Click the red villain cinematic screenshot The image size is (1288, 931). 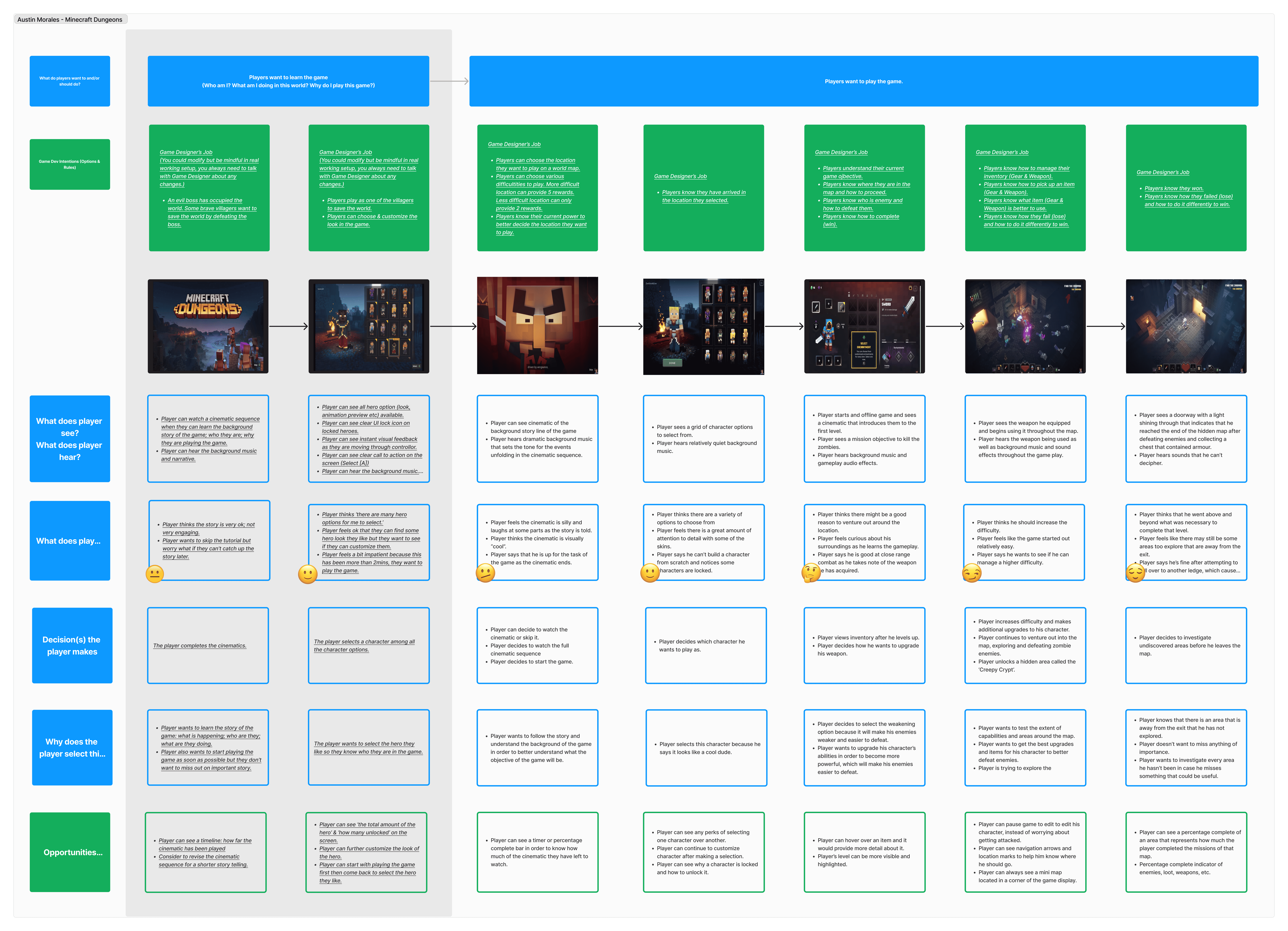point(537,325)
